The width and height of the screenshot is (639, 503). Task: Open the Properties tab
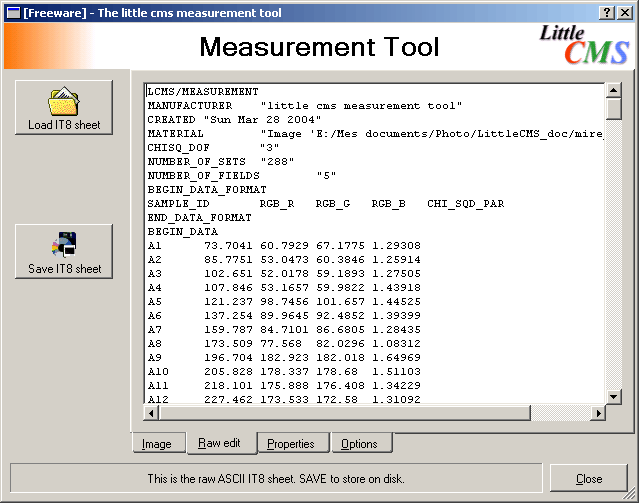(293, 443)
